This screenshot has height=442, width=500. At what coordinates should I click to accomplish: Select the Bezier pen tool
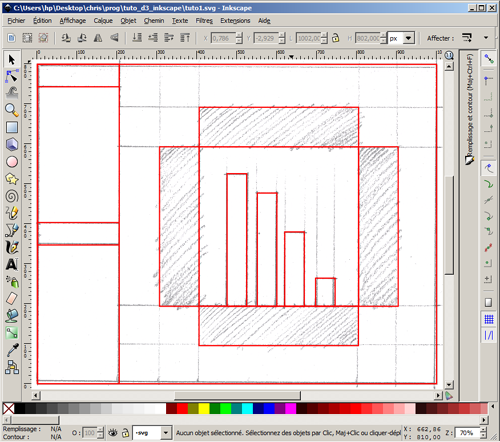pos(12,230)
